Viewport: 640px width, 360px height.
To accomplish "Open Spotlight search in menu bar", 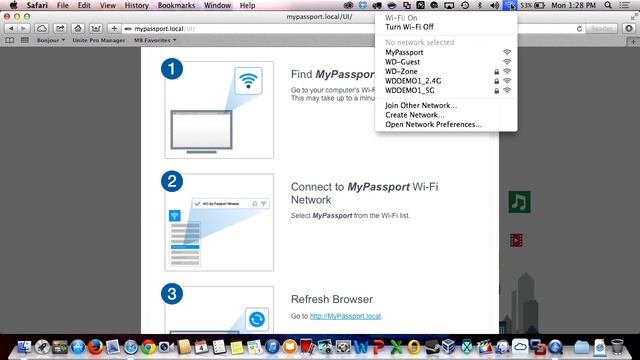I will (x=608, y=5).
